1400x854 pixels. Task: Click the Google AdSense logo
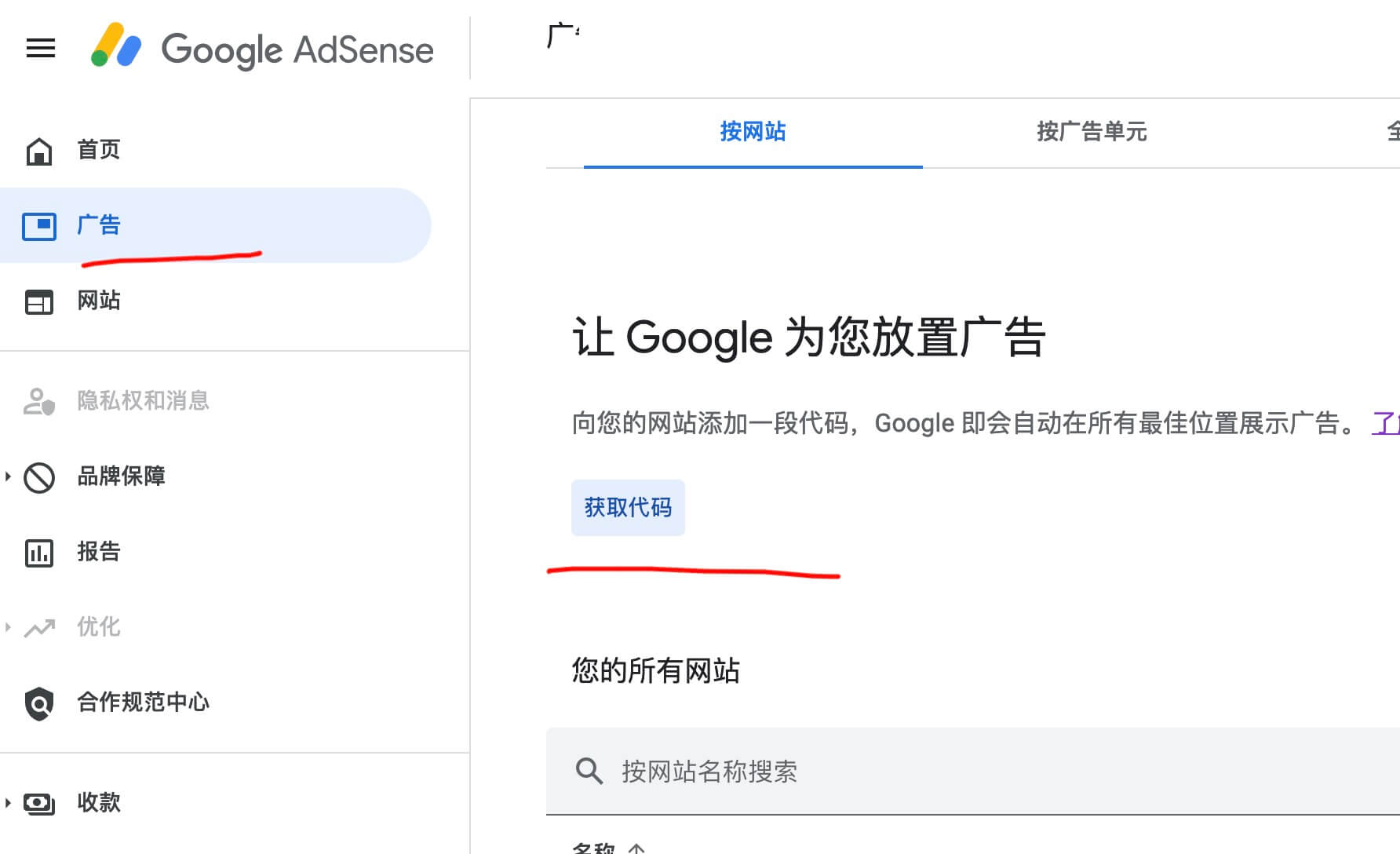(262, 49)
